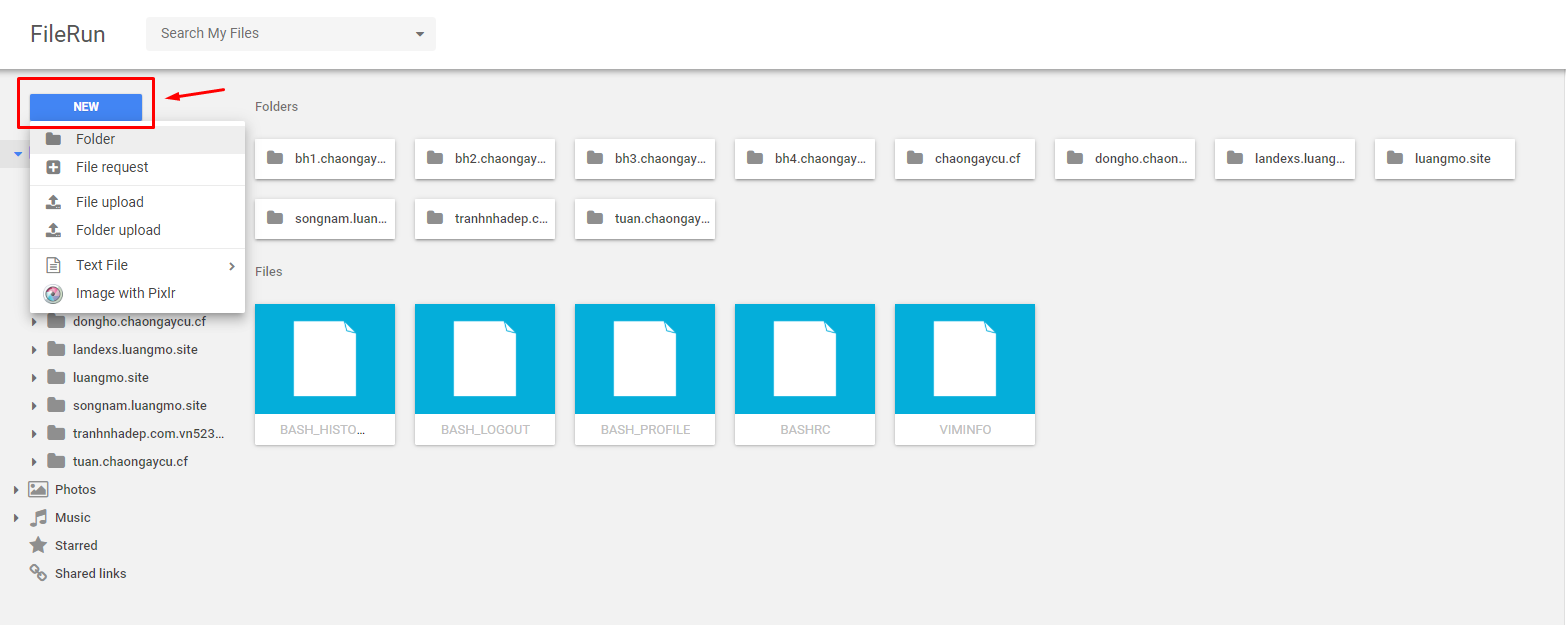Expand the dongho.chaongaycu.cf tree node
This screenshot has width=1566, height=625.
(x=34, y=322)
